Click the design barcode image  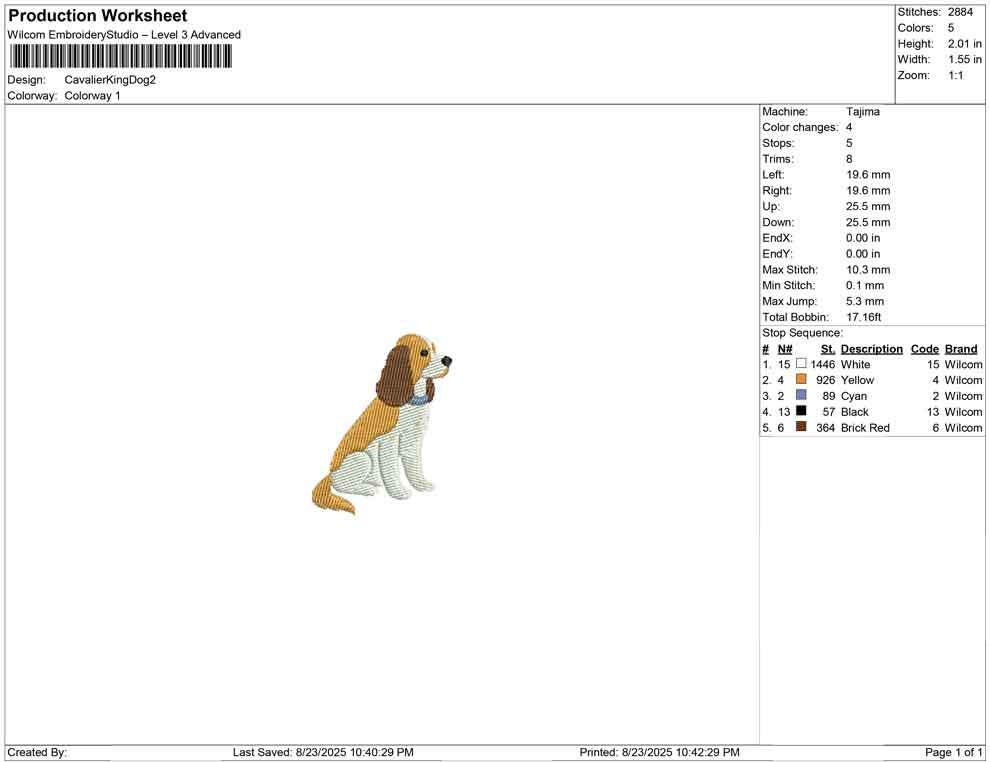click(x=120, y=57)
